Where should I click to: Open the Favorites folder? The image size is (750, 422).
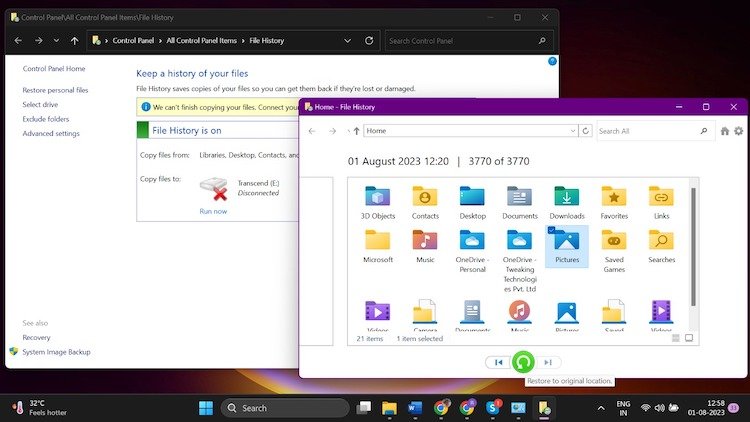coord(614,202)
